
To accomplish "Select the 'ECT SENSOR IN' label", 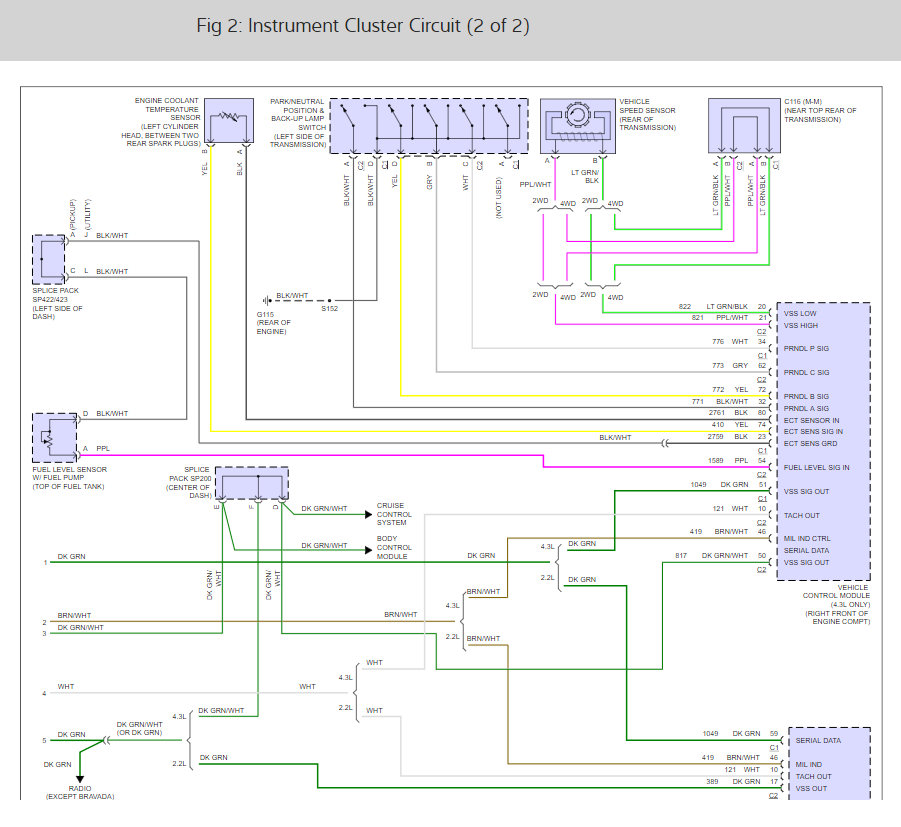I will tap(811, 420).
